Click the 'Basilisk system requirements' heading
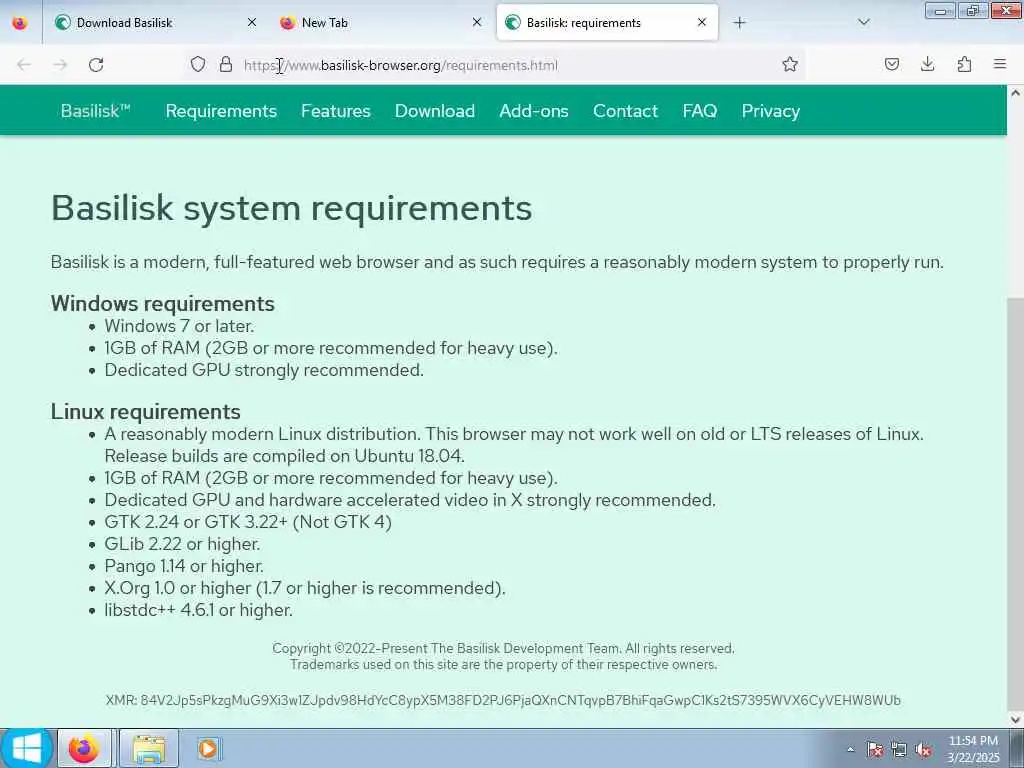The width and height of the screenshot is (1024, 768). coord(291,208)
